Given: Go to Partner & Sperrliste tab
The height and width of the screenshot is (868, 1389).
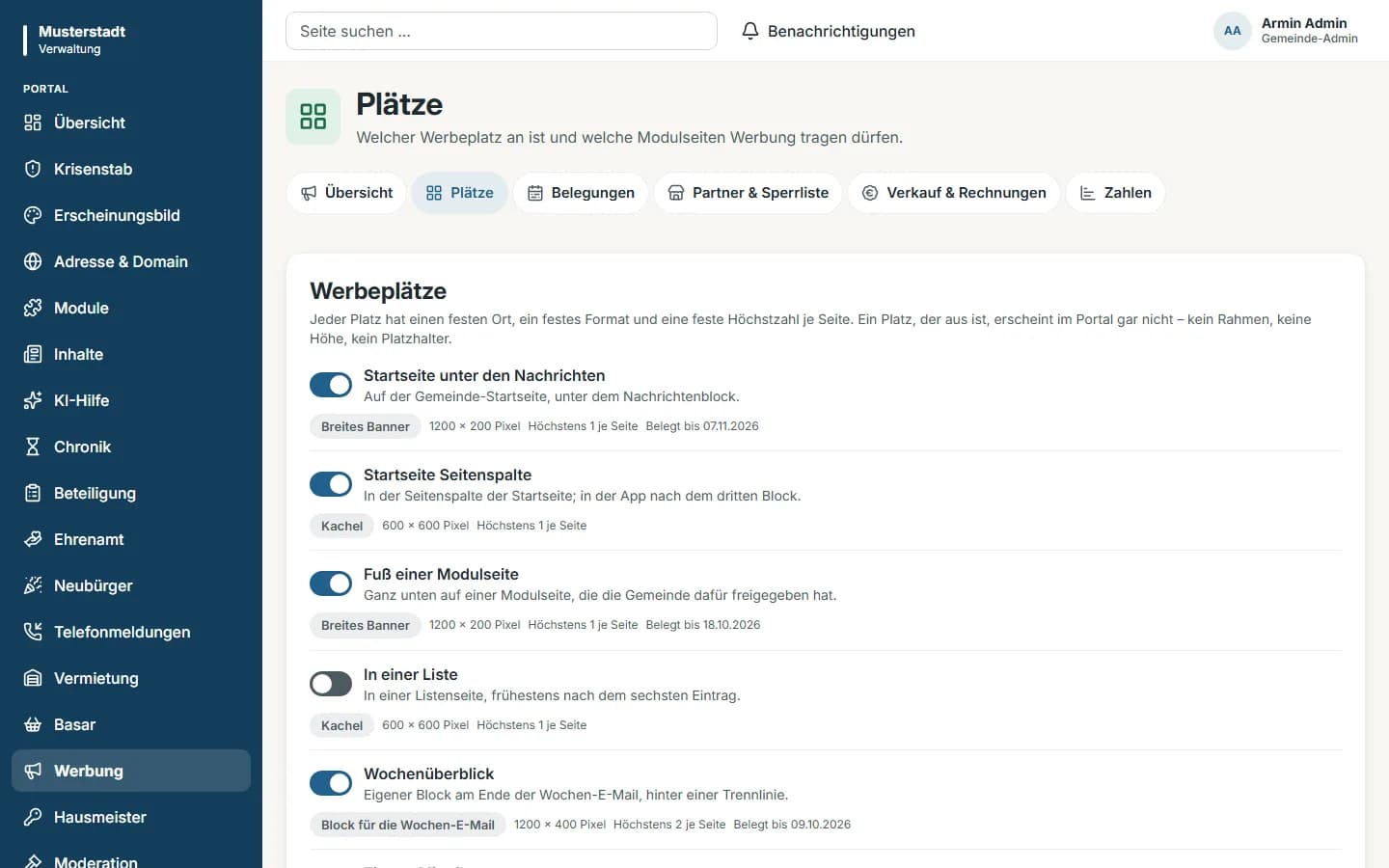Looking at the screenshot, I should [749, 193].
